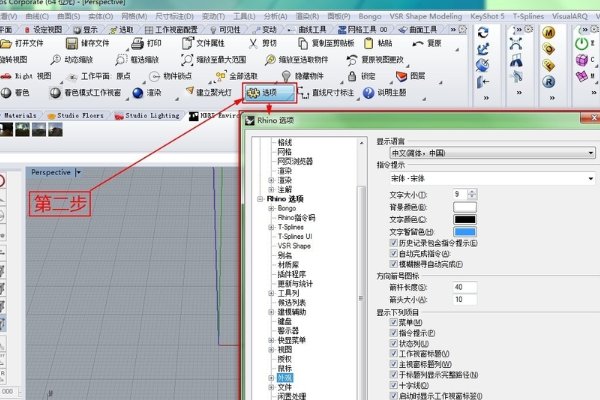Click the Undo arrow icon
The width and height of the screenshot is (600, 400).
pos(418,43)
